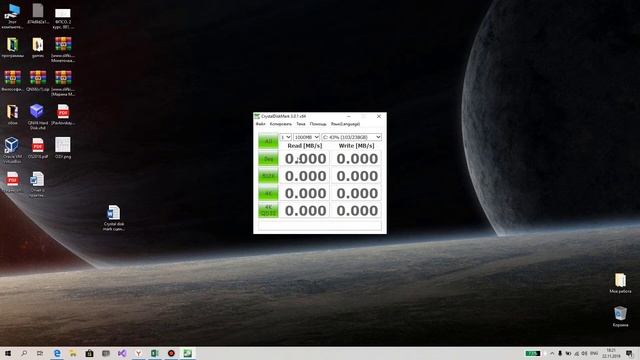Screen dimensions: 640x360
Task: Start all tests with the All button
Action: coord(268,141)
